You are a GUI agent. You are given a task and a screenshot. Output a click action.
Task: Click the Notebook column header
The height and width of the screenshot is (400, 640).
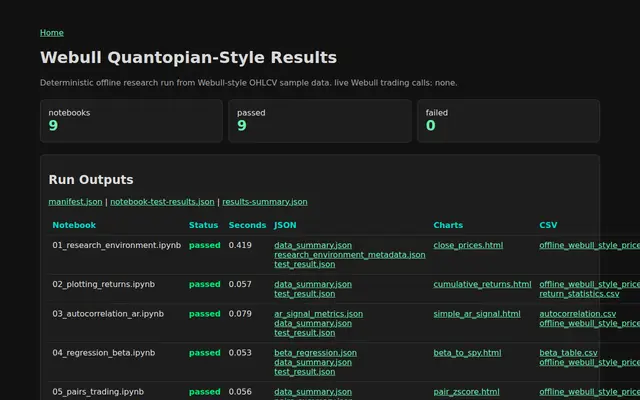click(x=74, y=225)
